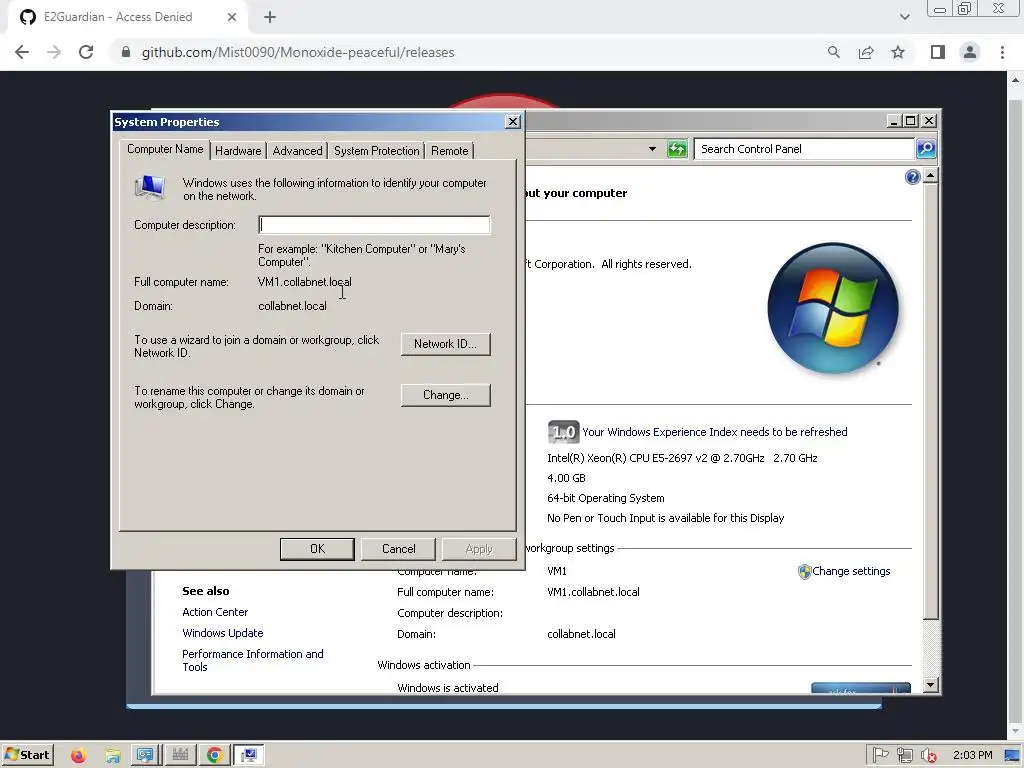Switch to the Remote tab

449,151
